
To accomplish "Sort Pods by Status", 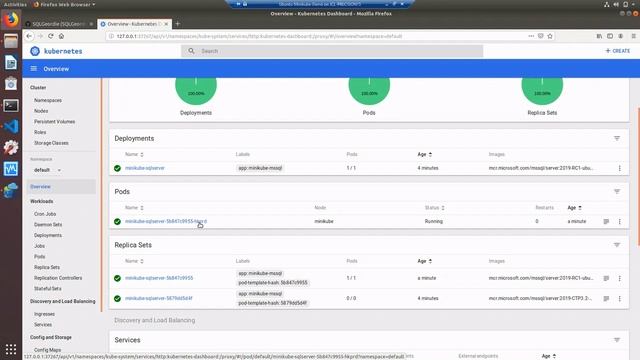I will [x=435, y=208].
